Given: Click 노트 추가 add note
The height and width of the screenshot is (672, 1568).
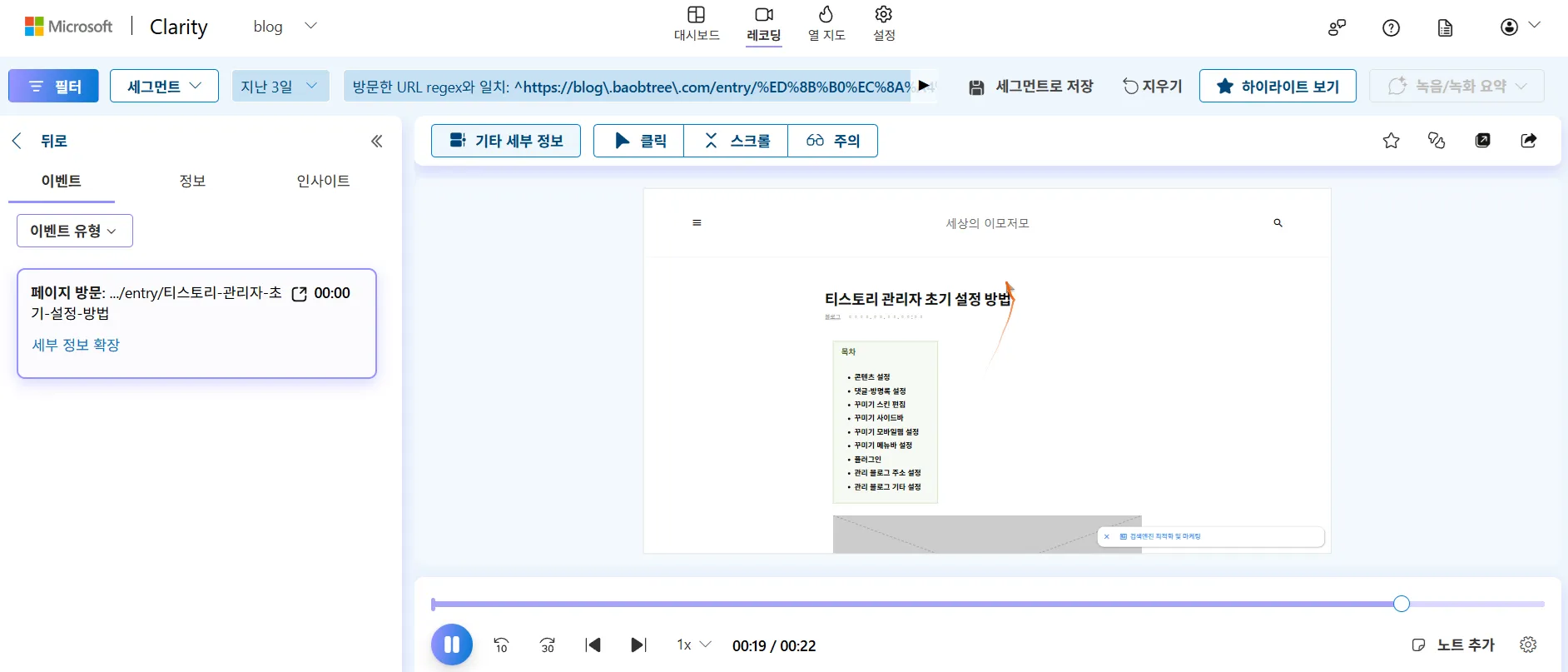Looking at the screenshot, I should point(1454,645).
